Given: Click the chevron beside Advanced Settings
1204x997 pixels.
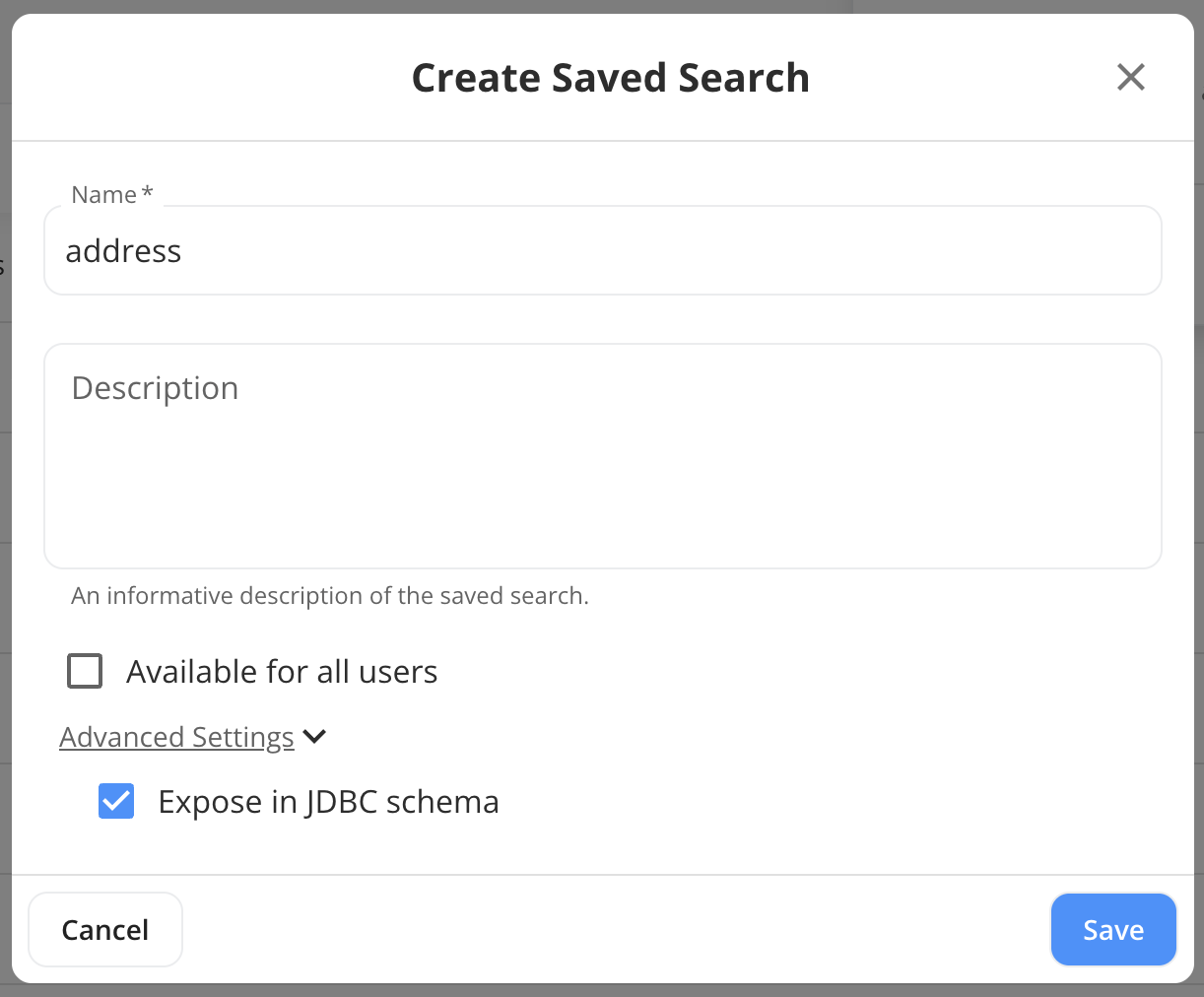Looking at the screenshot, I should tap(315, 736).
